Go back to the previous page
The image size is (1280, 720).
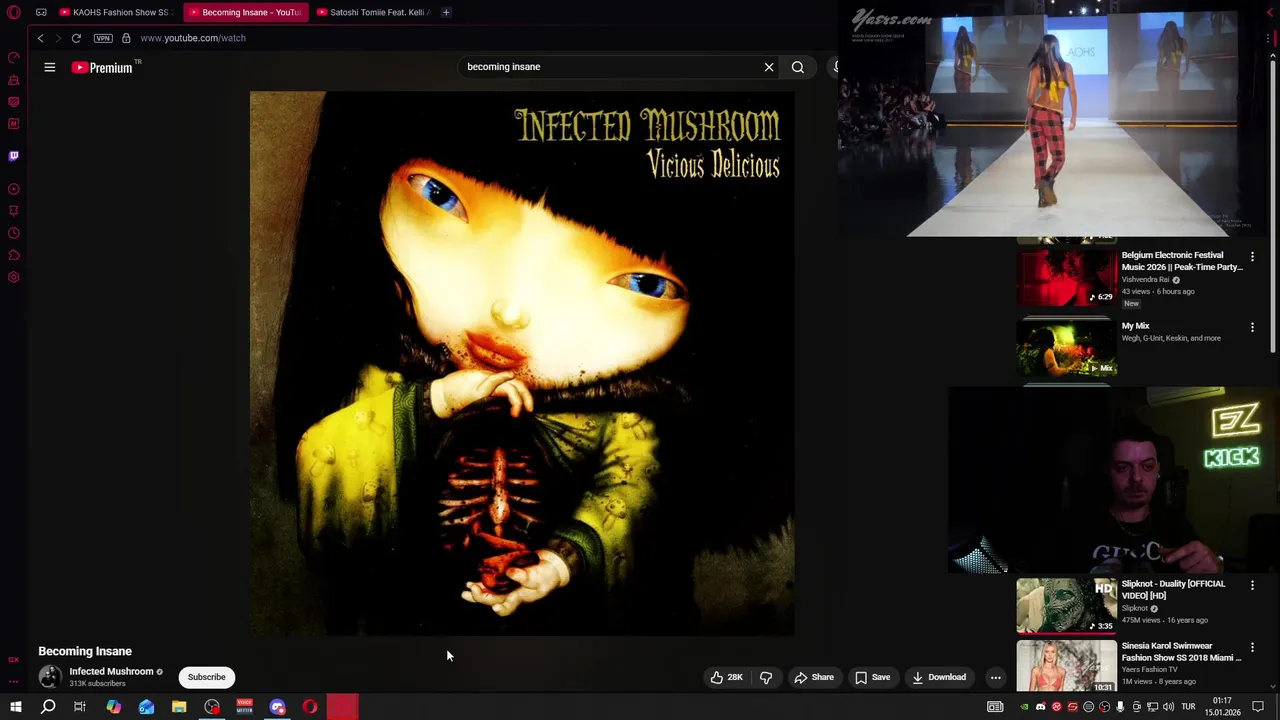(40, 38)
